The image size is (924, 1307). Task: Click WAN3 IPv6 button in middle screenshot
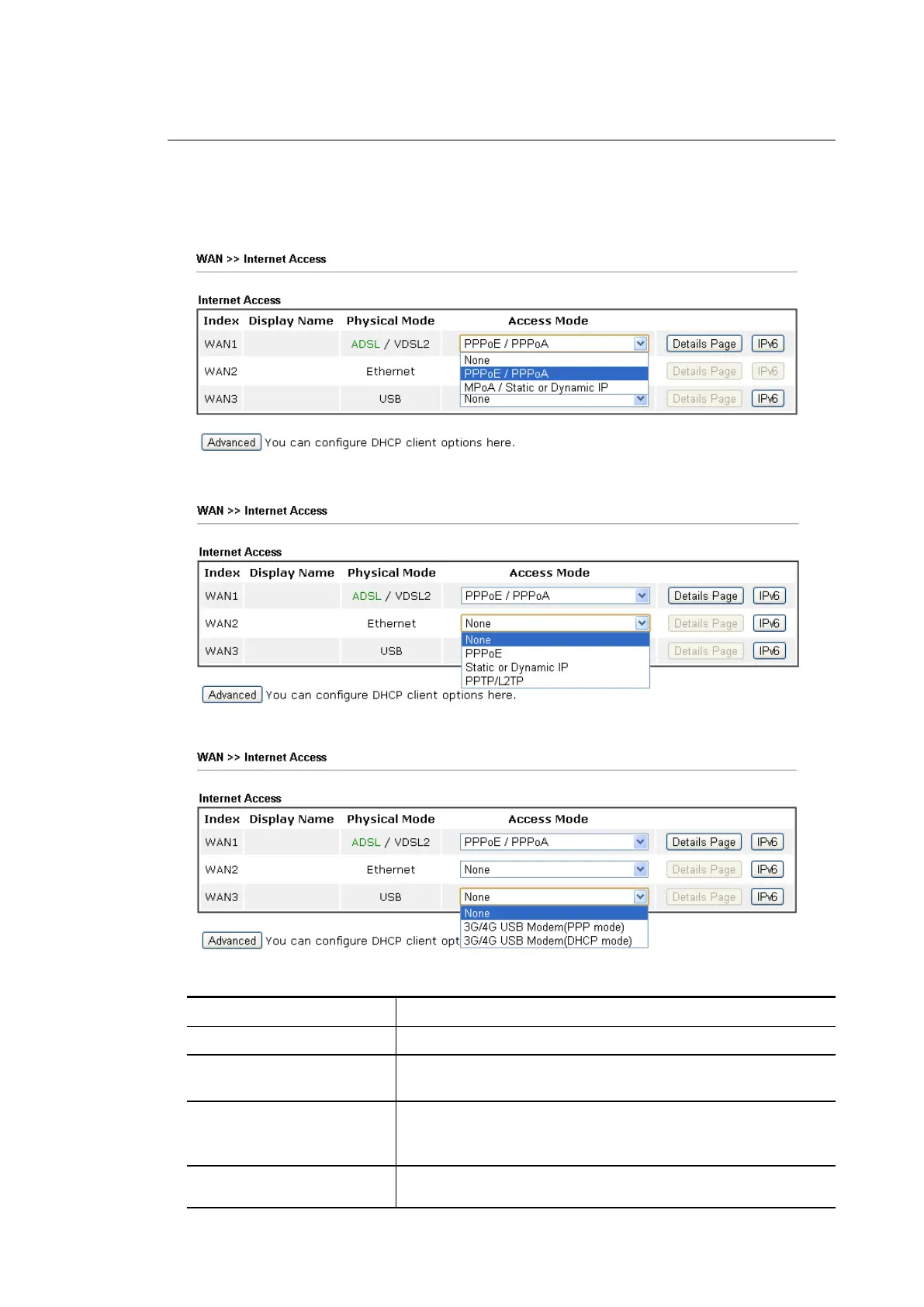click(769, 651)
